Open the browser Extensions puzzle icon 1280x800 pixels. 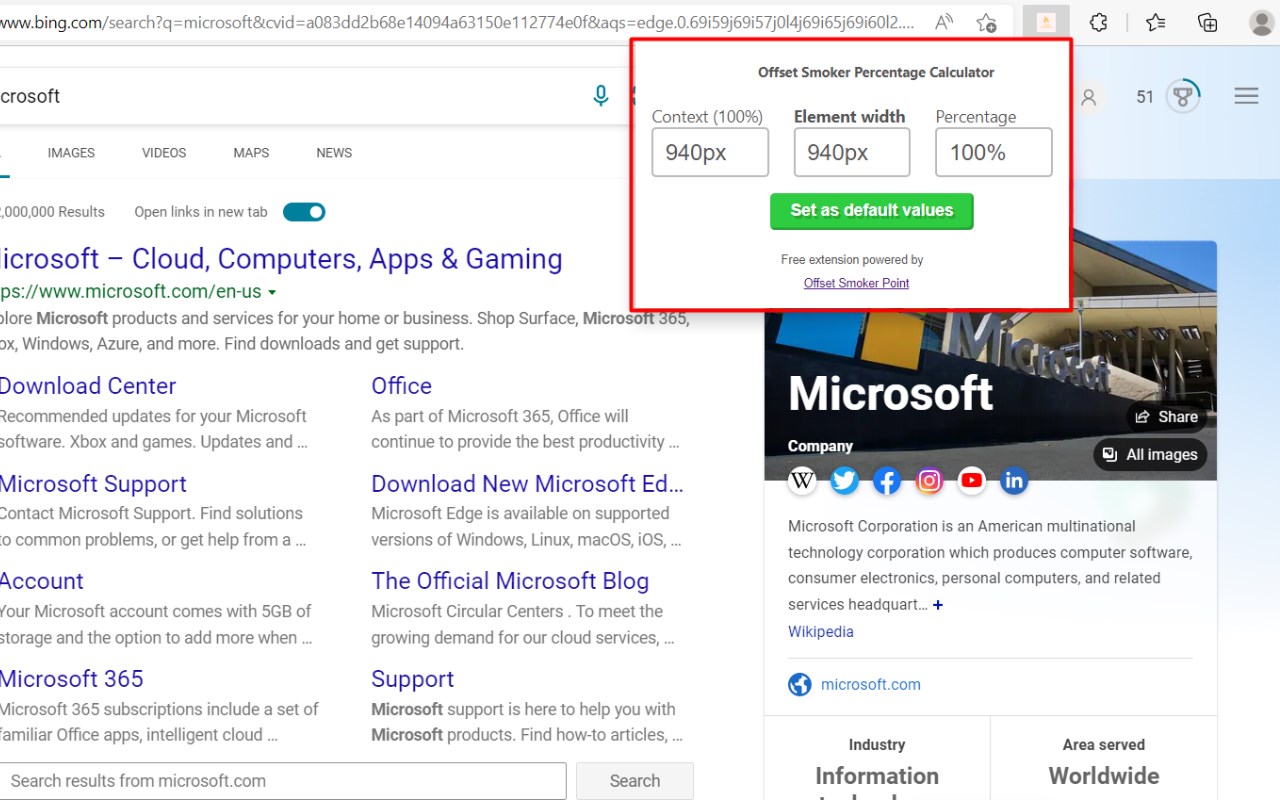point(1098,22)
